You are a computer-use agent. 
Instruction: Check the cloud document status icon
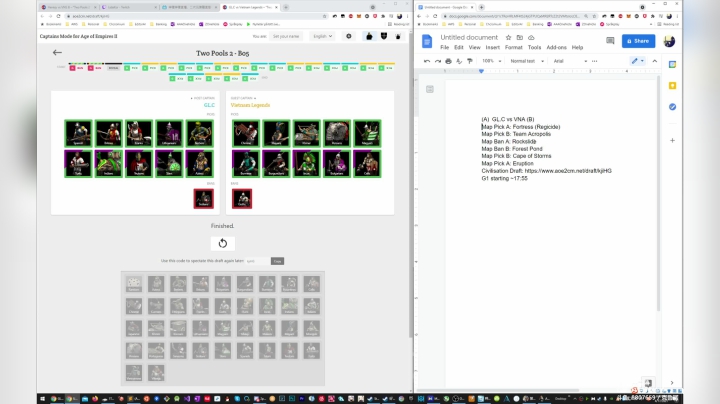(x=531, y=38)
